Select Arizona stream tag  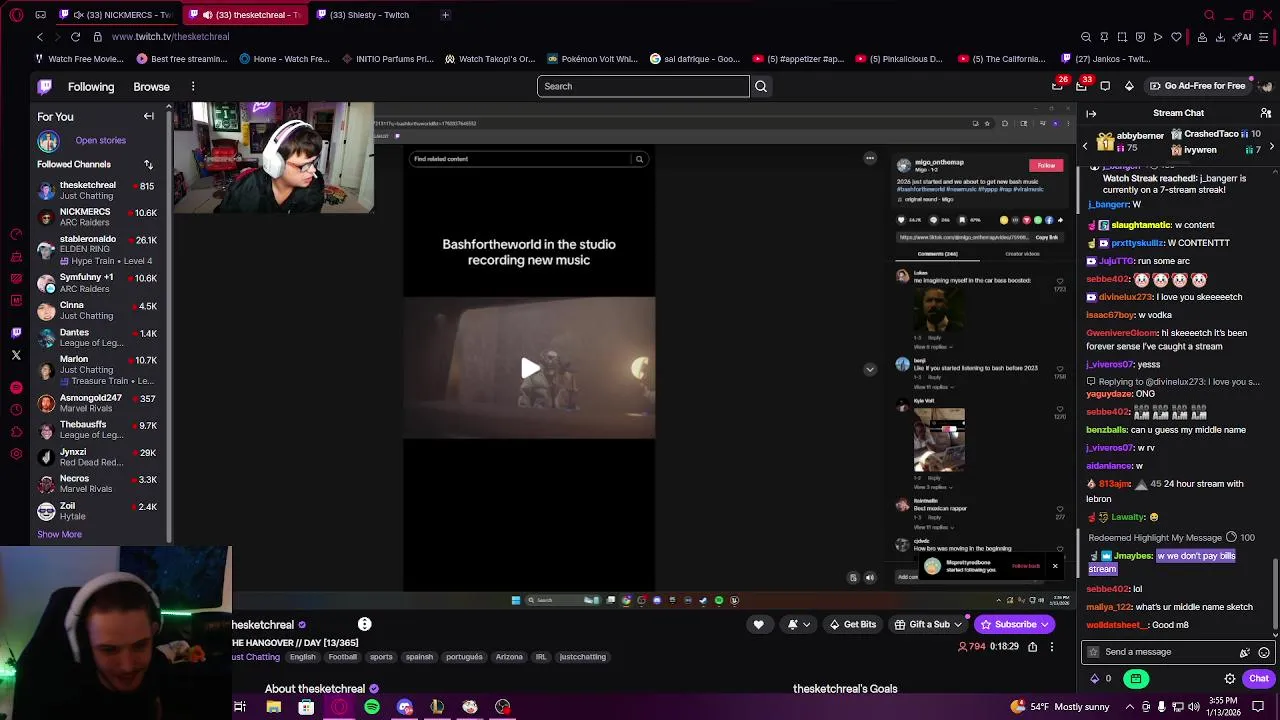pyautogui.click(x=509, y=657)
